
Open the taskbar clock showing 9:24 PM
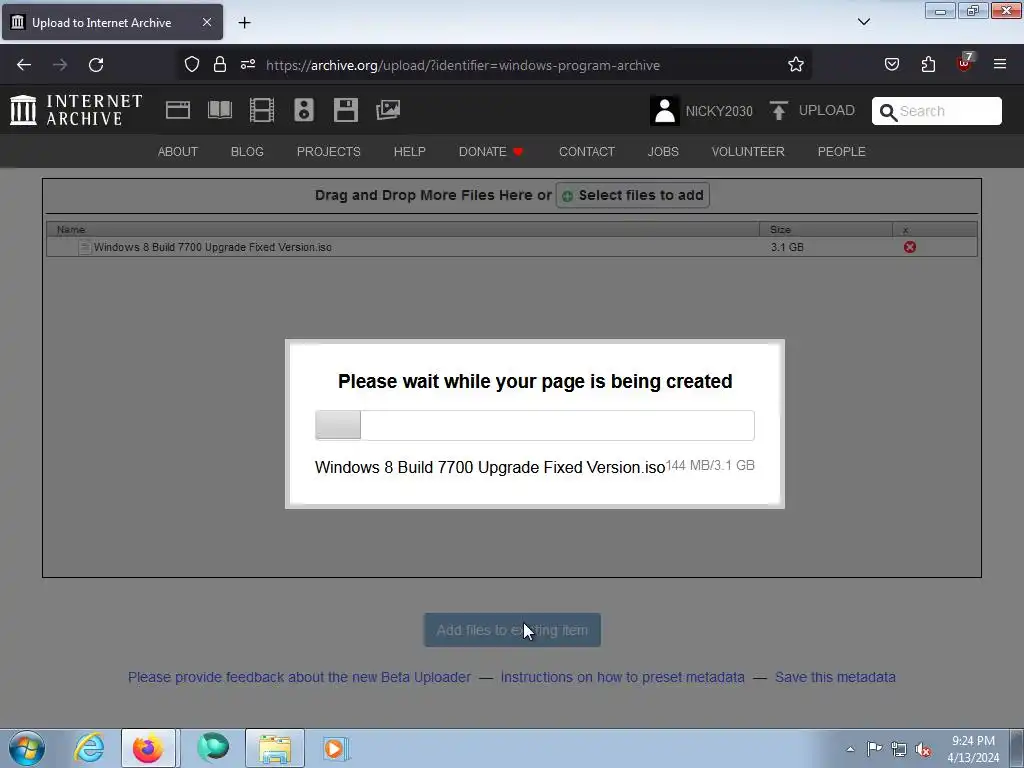click(973, 749)
